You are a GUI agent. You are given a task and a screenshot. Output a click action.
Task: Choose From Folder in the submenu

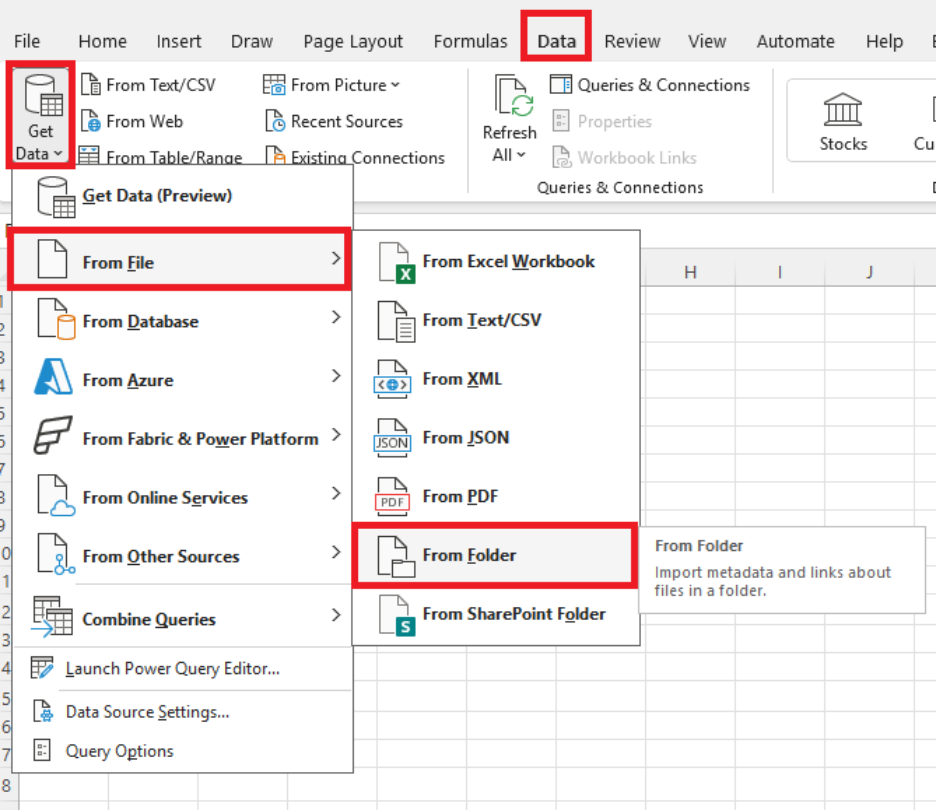coord(494,555)
